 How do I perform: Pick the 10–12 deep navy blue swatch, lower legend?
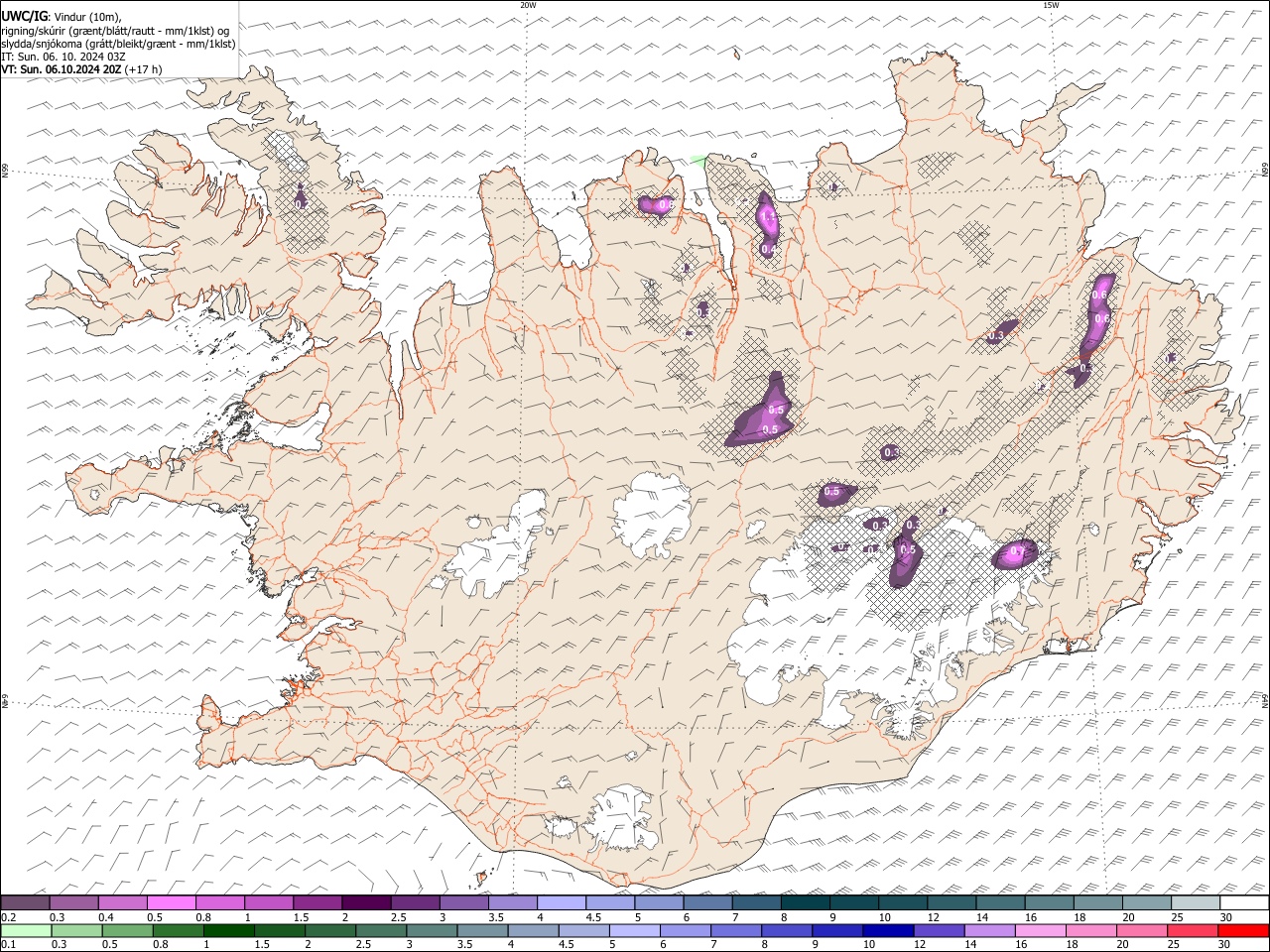click(x=888, y=930)
